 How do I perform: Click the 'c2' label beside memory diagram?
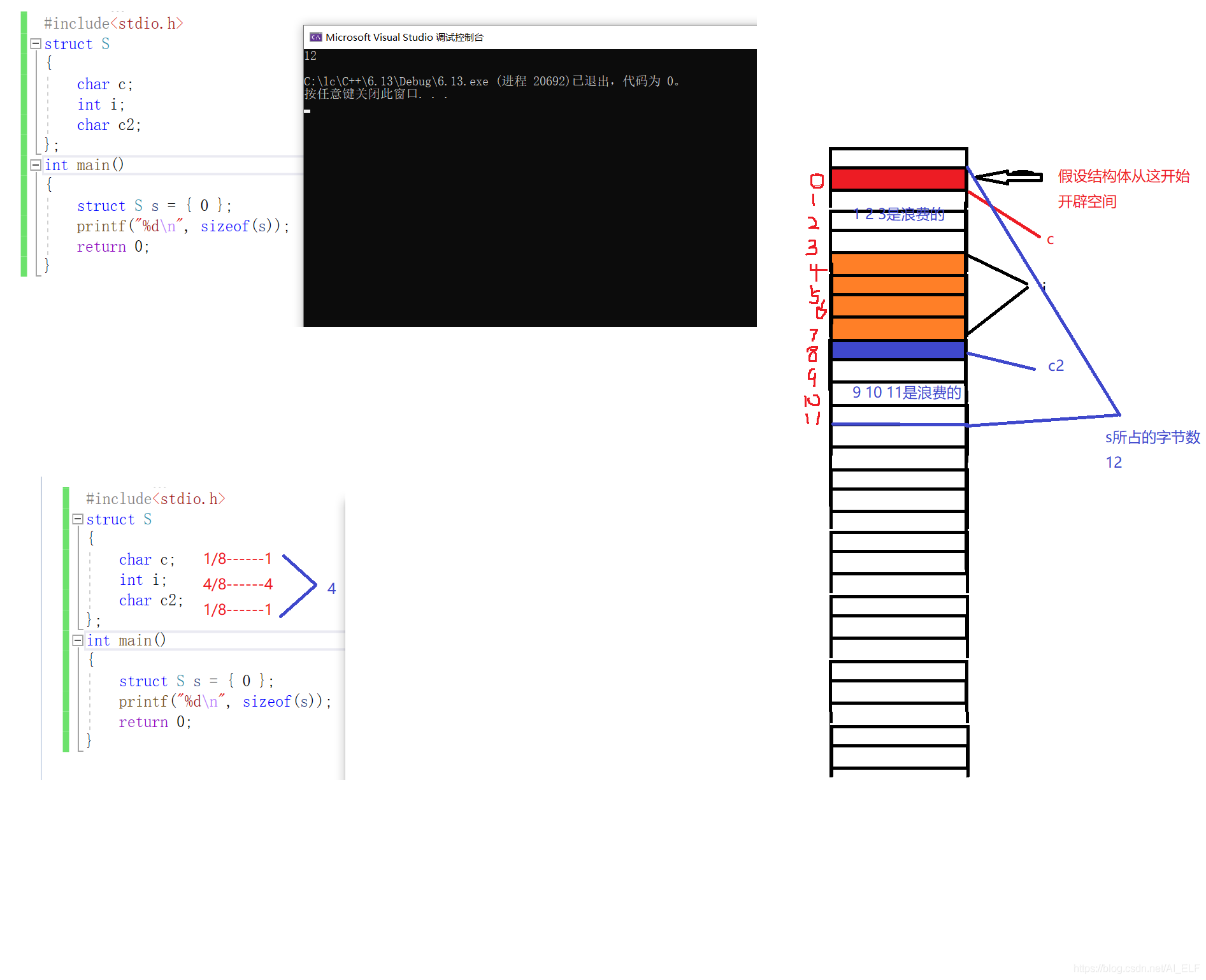(x=1056, y=366)
